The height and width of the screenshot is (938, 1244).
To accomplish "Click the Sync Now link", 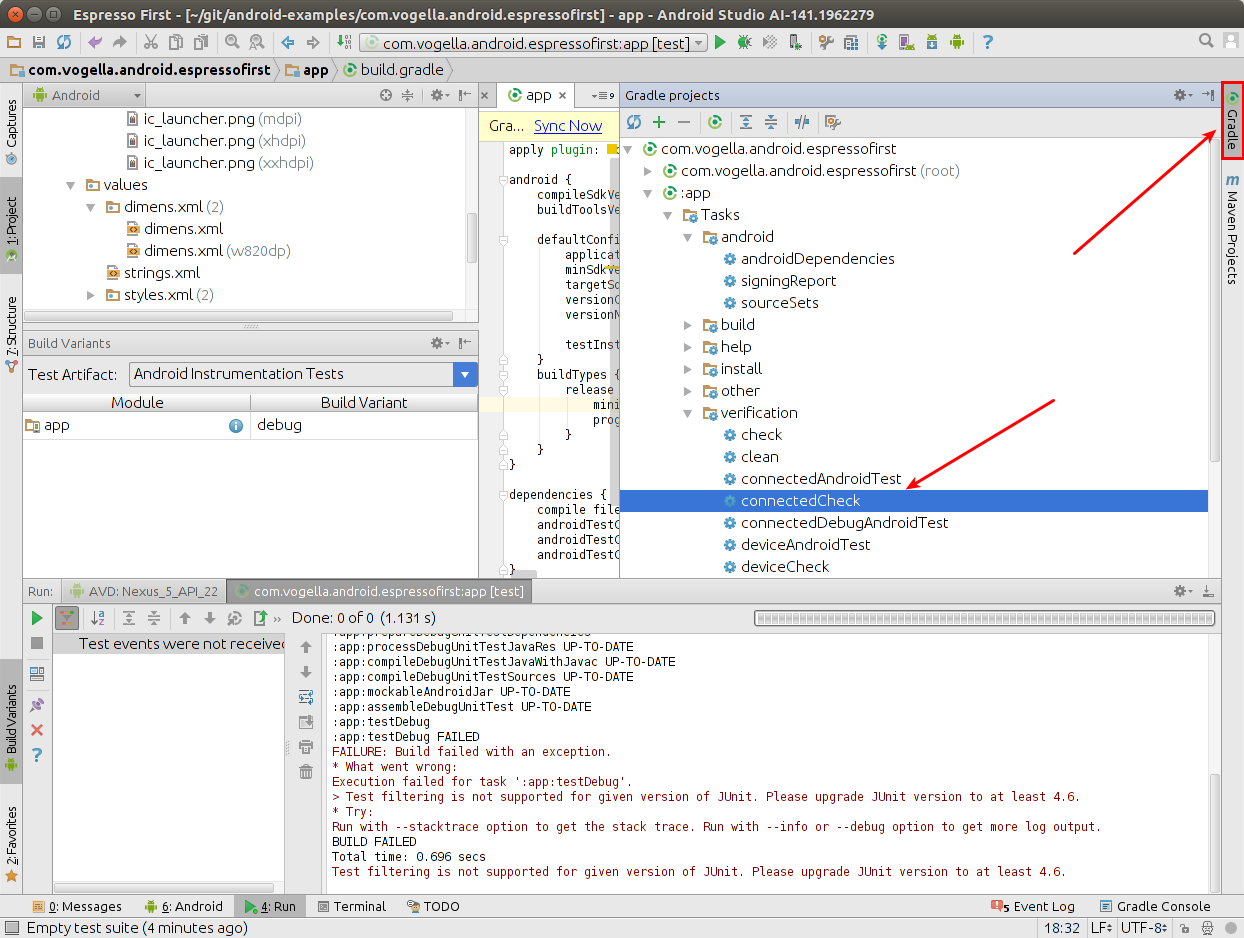I will [567, 126].
